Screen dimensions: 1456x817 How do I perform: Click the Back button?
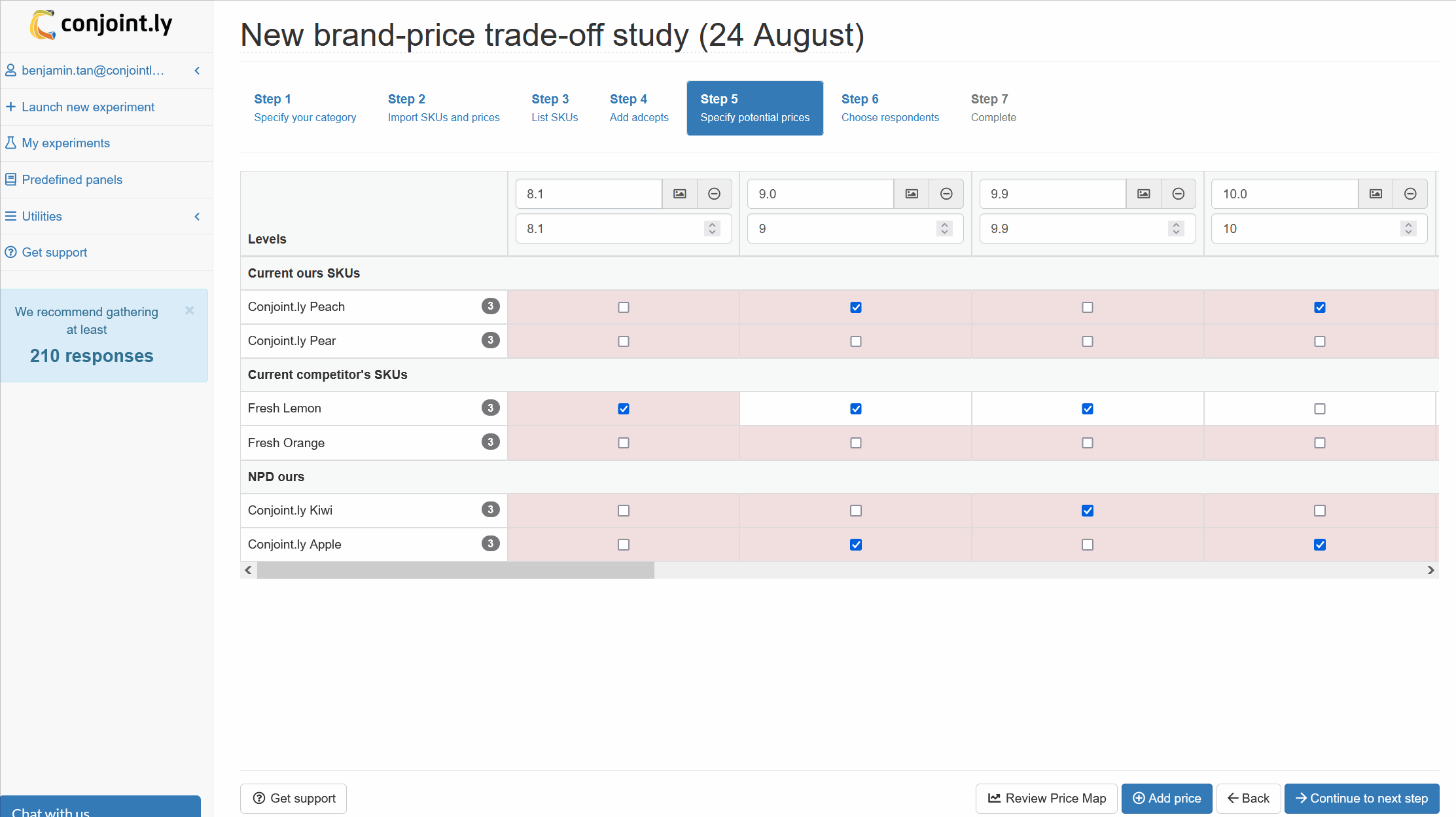tap(1249, 798)
